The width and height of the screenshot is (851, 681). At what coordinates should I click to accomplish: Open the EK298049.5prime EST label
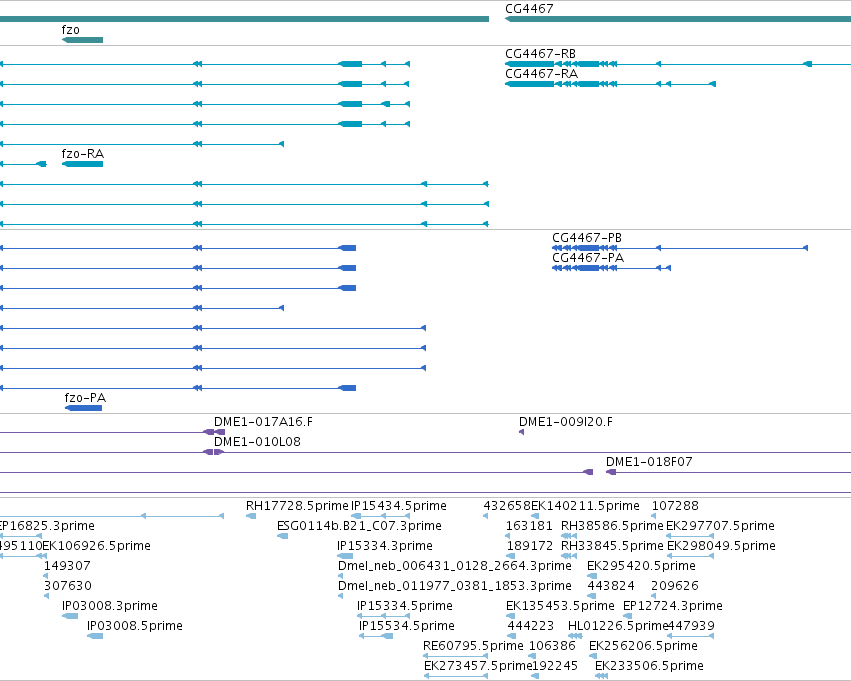[x=721, y=546]
